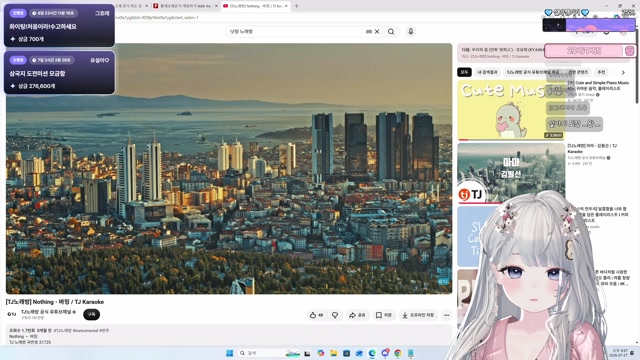Open the Copilot icon in the taskbar
Screen dimensions: 640x360
point(321,353)
